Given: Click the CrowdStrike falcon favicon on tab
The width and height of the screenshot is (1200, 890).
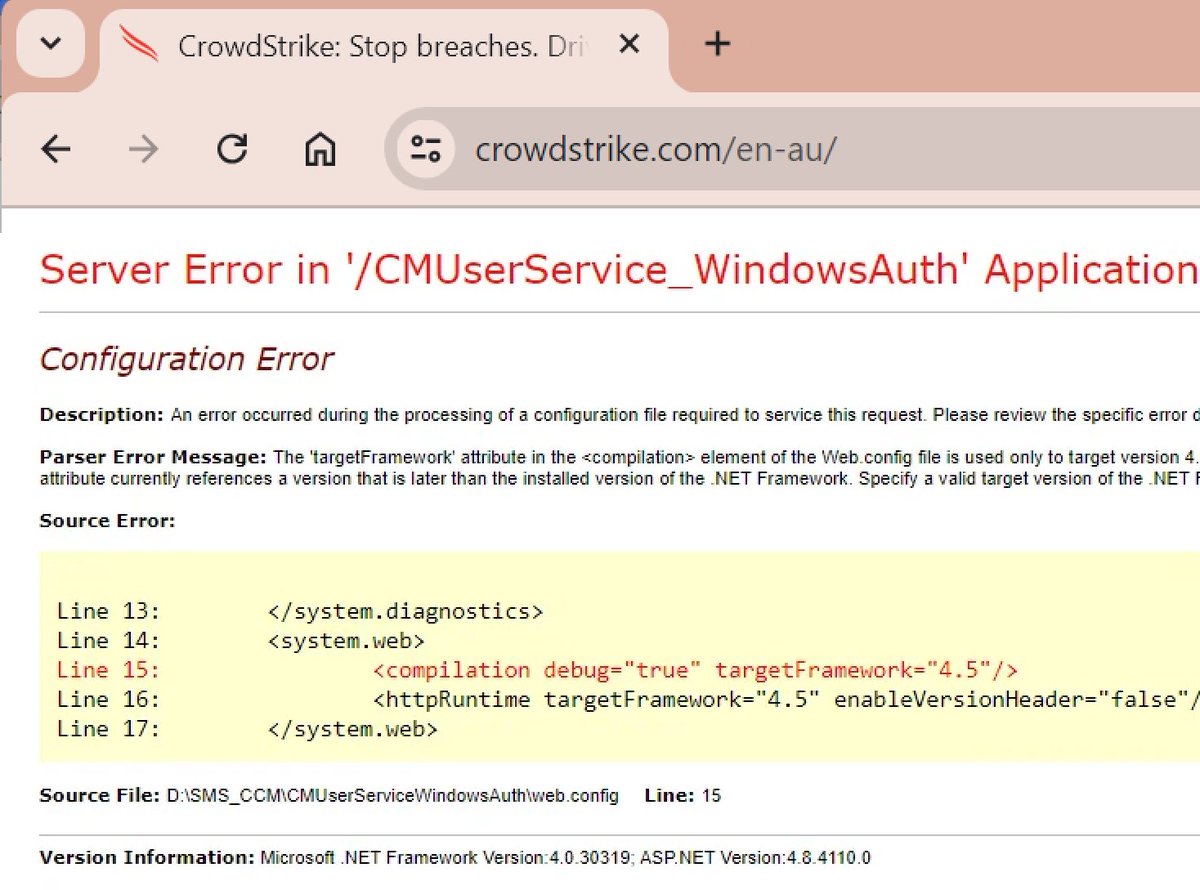Looking at the screenshot, I should [x=138, y=44].
